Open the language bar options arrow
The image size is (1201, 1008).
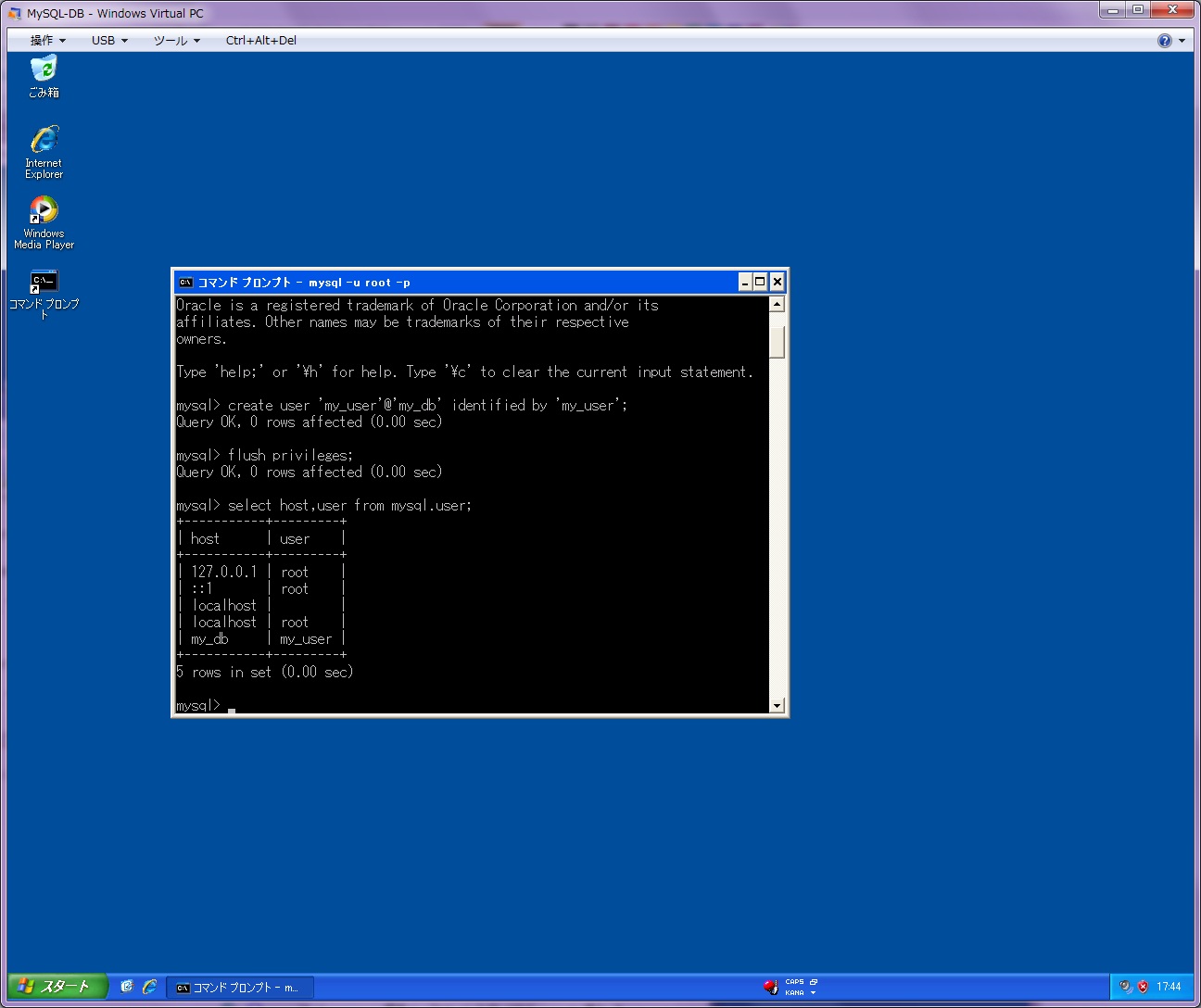coord(814,993)
